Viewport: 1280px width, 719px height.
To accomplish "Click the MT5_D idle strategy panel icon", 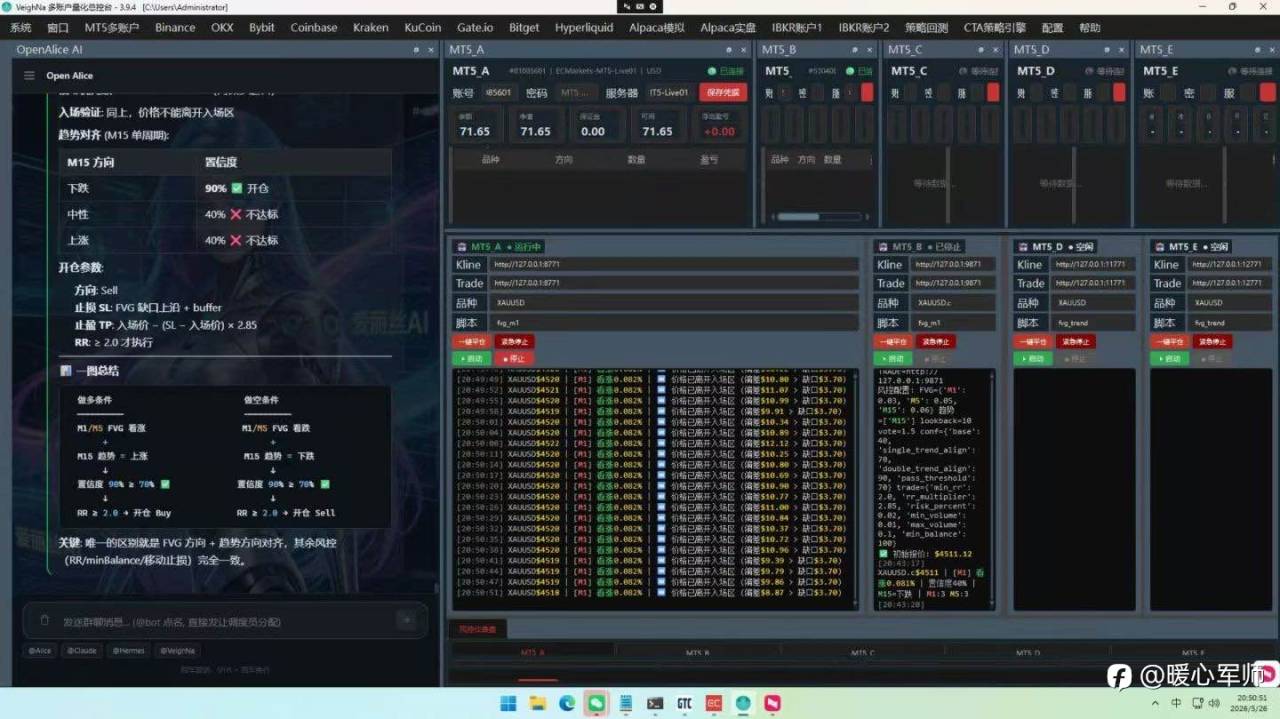I will tap(1022, 246).
